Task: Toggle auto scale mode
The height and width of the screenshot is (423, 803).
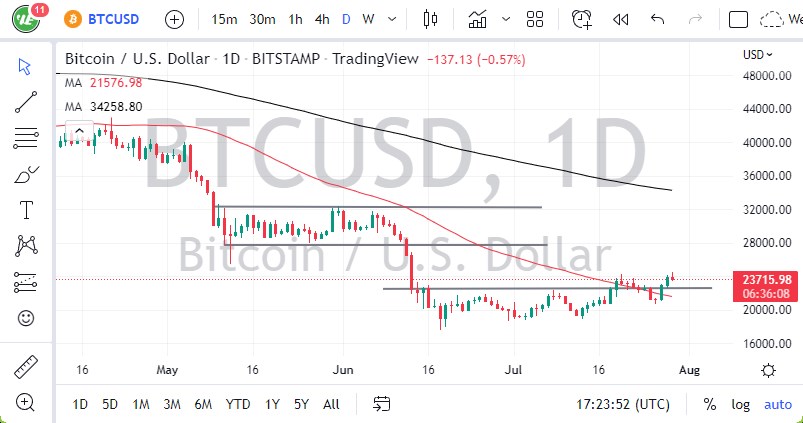Action: point(777,404)
